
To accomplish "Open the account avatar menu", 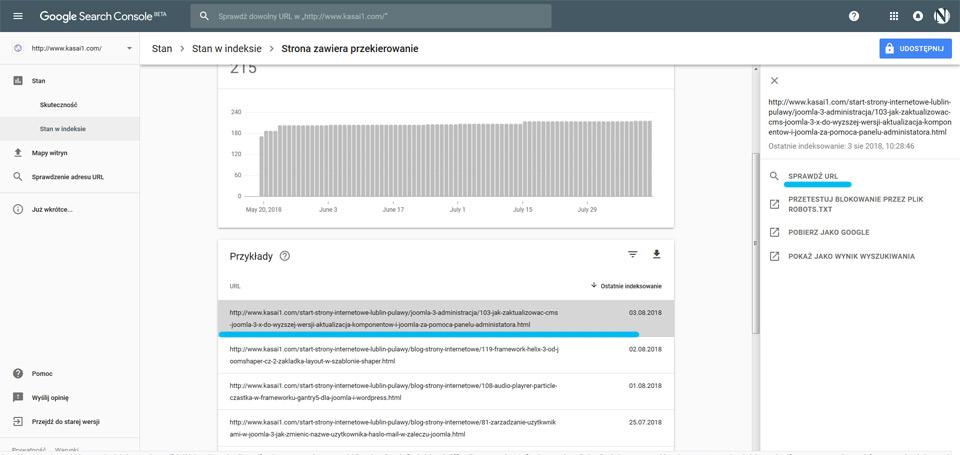I will point(942,16).
